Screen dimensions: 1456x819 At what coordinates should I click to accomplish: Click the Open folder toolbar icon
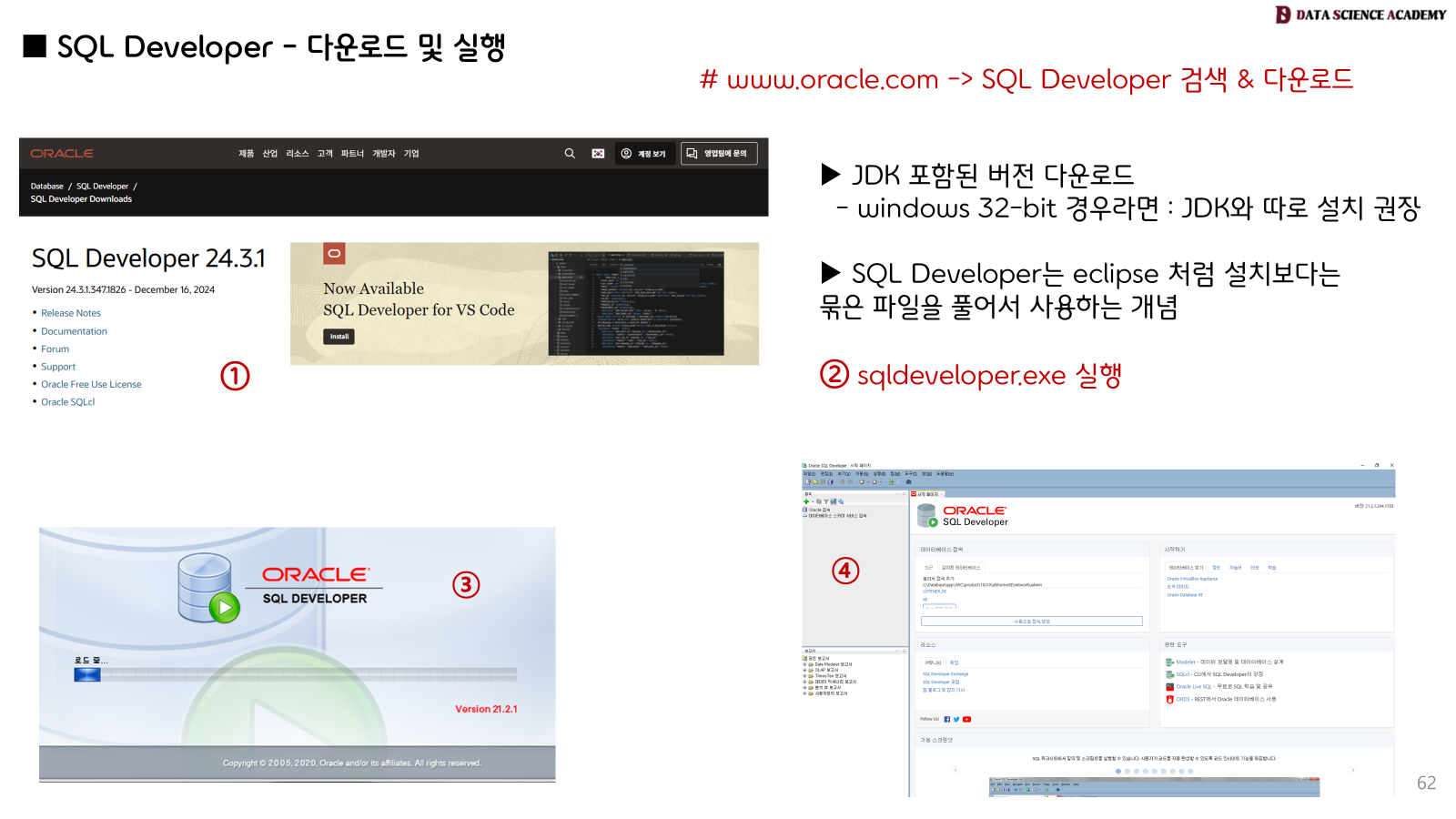click(x=815, y=482)
